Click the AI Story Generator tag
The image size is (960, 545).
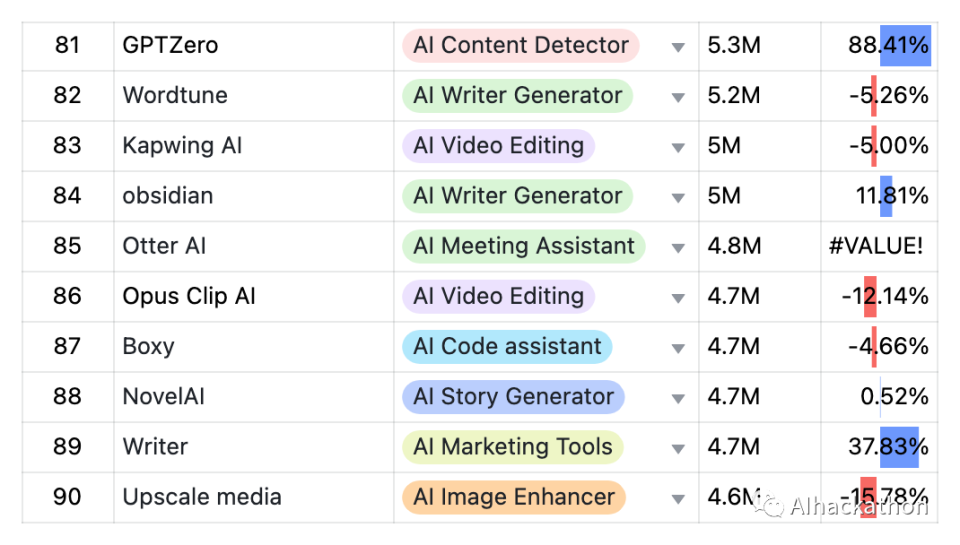[513, 396]
